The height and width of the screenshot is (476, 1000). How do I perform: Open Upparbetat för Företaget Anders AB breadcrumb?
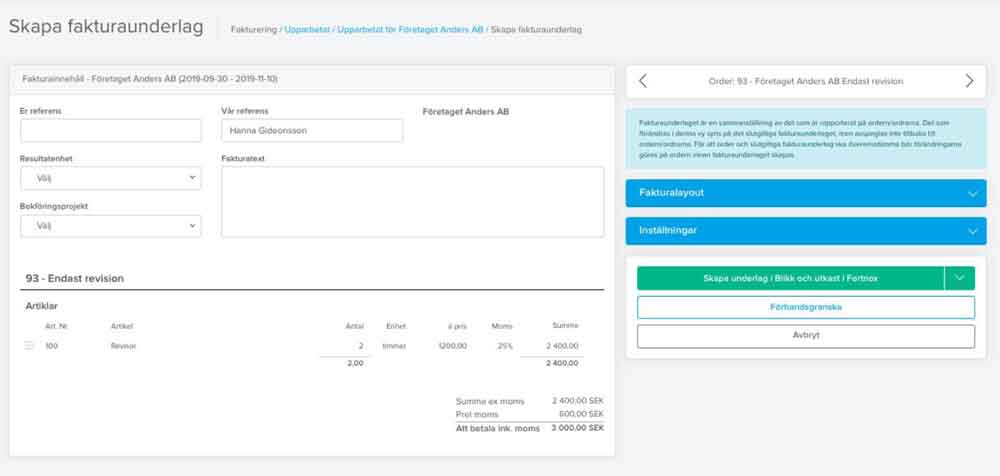[x=411, y=30]
